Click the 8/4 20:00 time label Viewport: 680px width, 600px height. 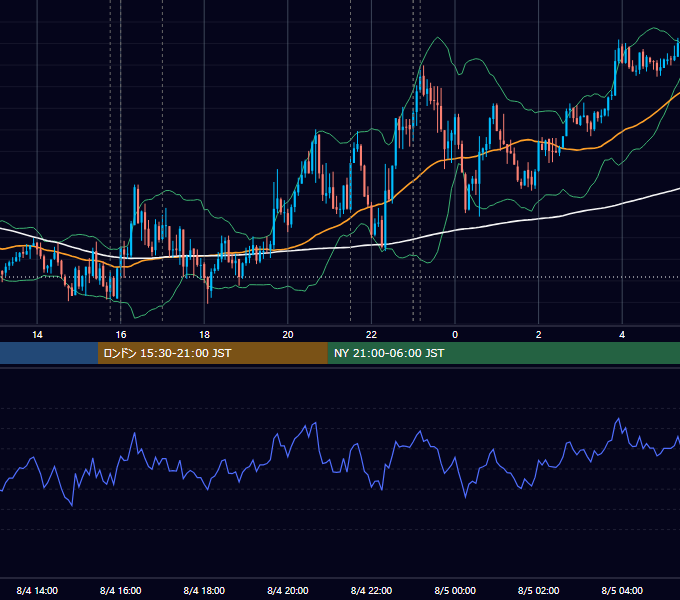[x=288, y=591]
